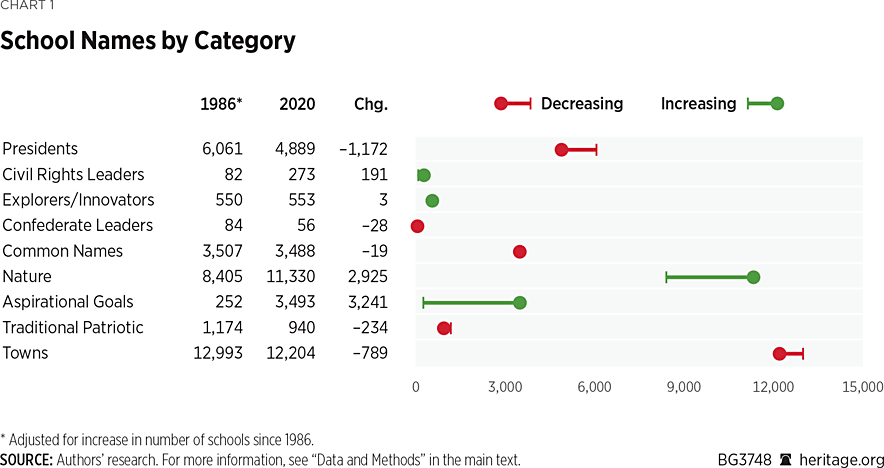Click the Traditional Patriotic red dot
Viewport: 884px width, 468px height.
pyautogui.click(x=443, y=327)
